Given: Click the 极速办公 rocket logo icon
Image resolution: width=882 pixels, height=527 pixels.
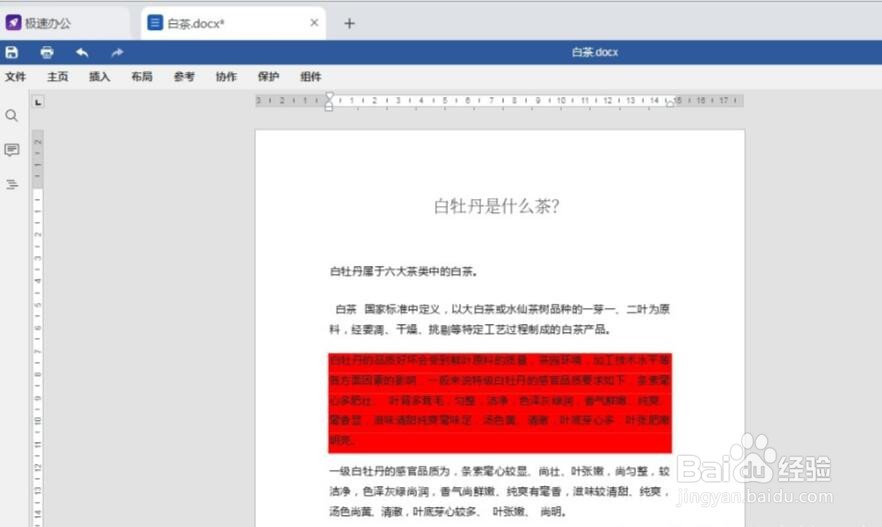Looking at the screenshot, I should tap(14, 22).
